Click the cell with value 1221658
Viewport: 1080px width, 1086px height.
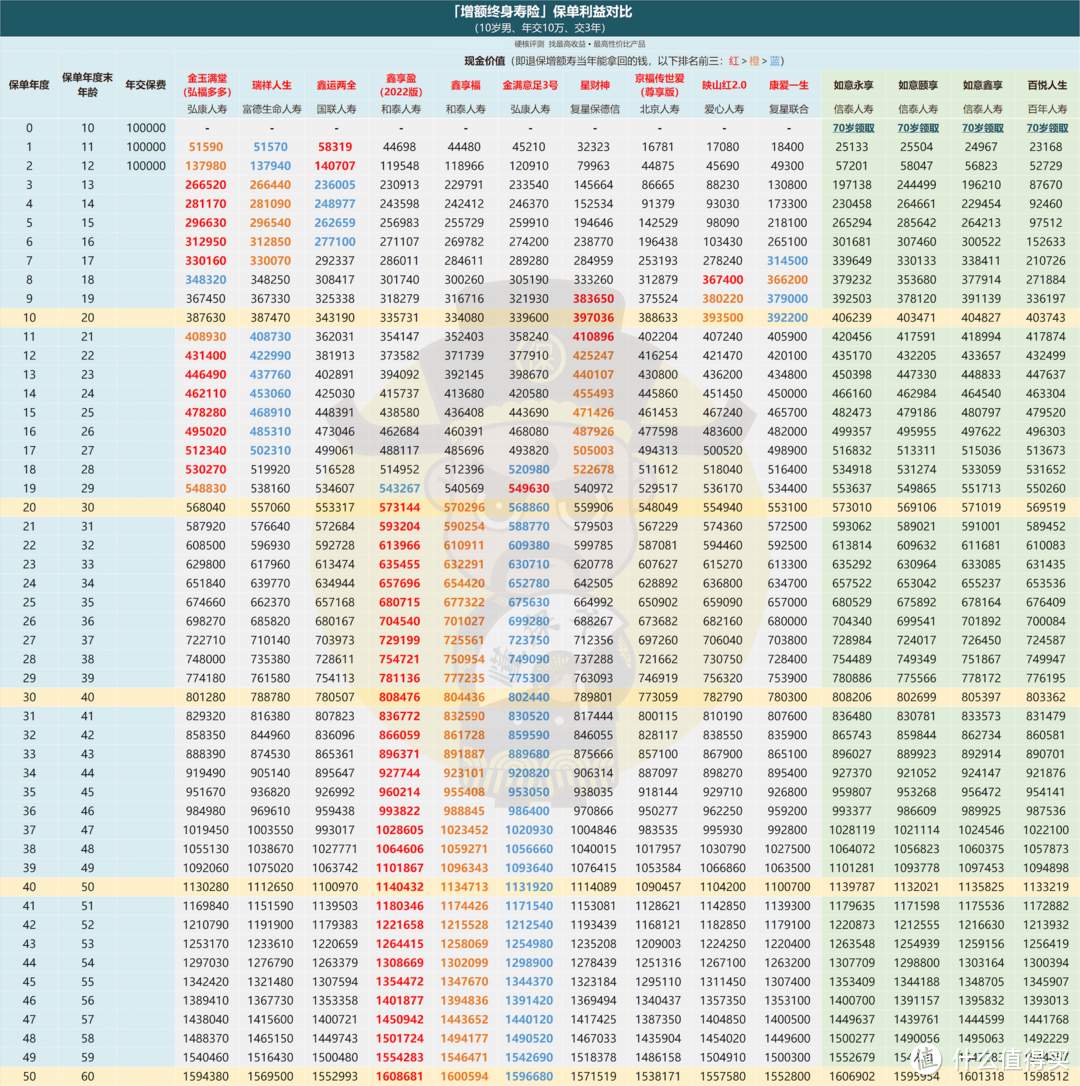pyautogui.click(x=400, y=925)
